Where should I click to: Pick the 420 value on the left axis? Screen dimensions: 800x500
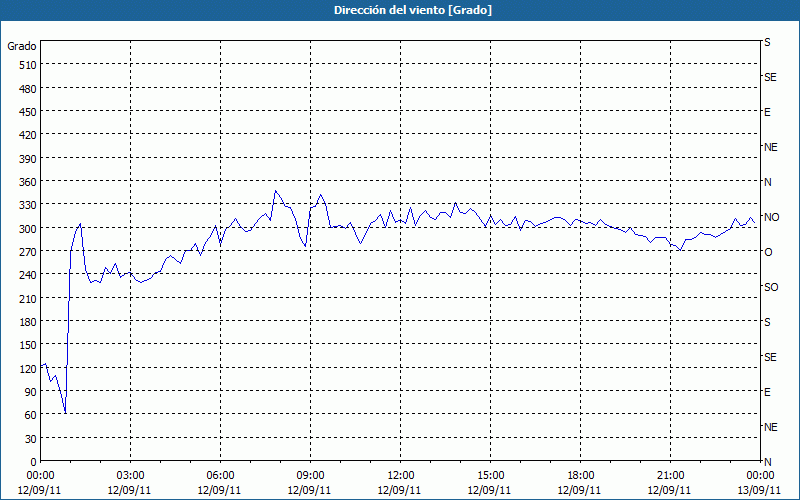click(28, 135)
